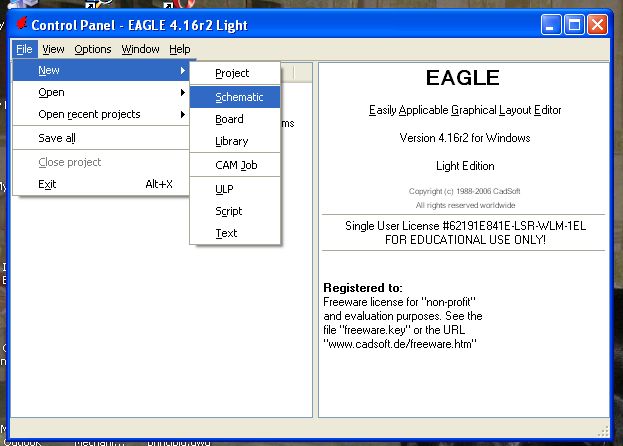Screen dimensions: 623x446
Task: Select New in the File menu
Action: [101, 70]
